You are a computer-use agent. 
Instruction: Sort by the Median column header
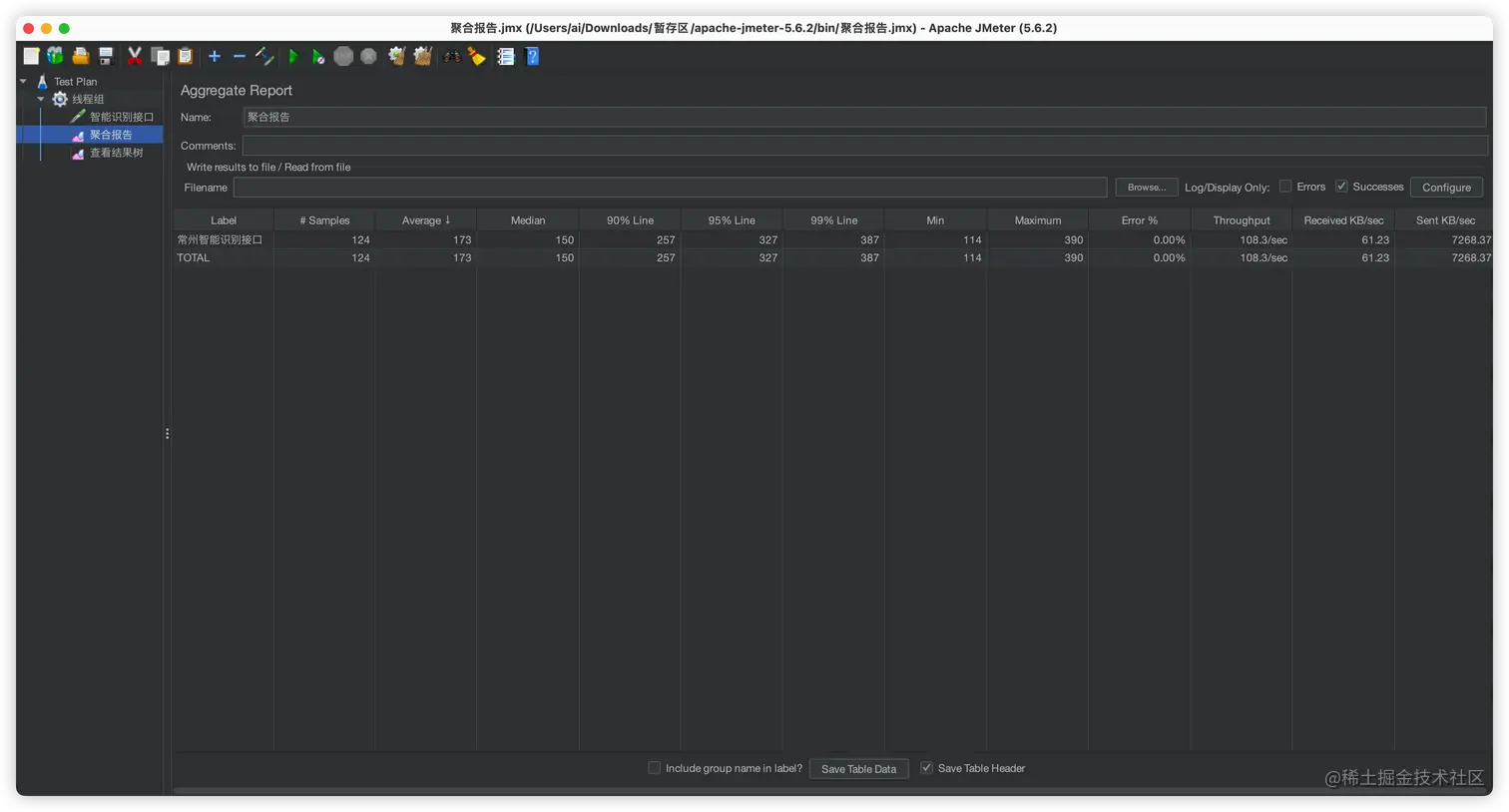tap(528, 220)
